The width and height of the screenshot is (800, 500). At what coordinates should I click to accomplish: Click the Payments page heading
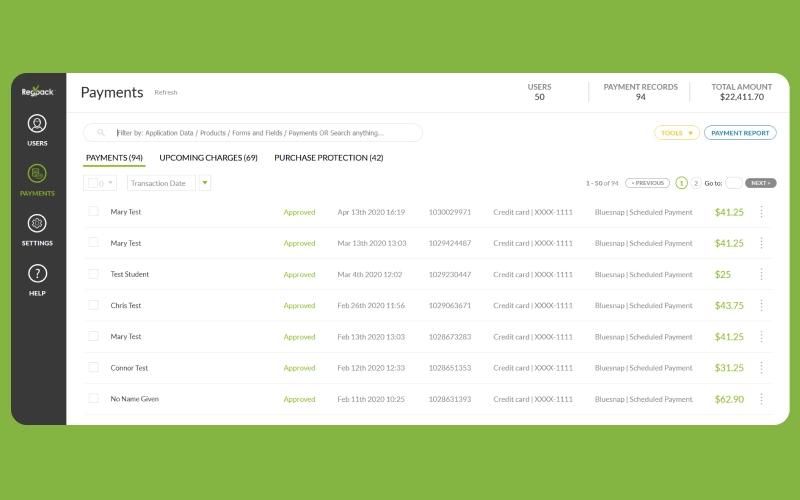pos(112,92)
